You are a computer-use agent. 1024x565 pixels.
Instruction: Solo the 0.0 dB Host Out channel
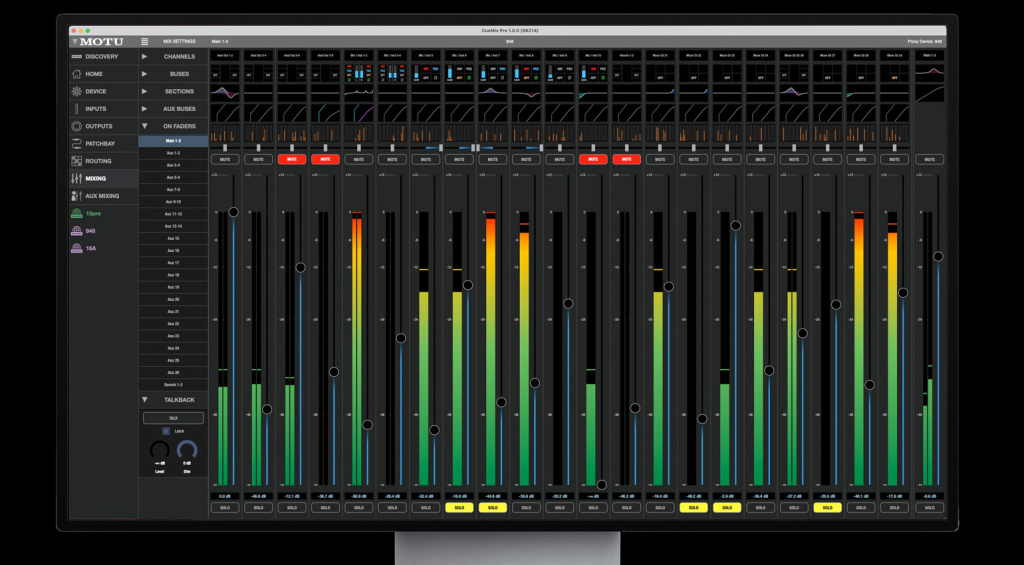pyautogui.click(x=225, y=508)
